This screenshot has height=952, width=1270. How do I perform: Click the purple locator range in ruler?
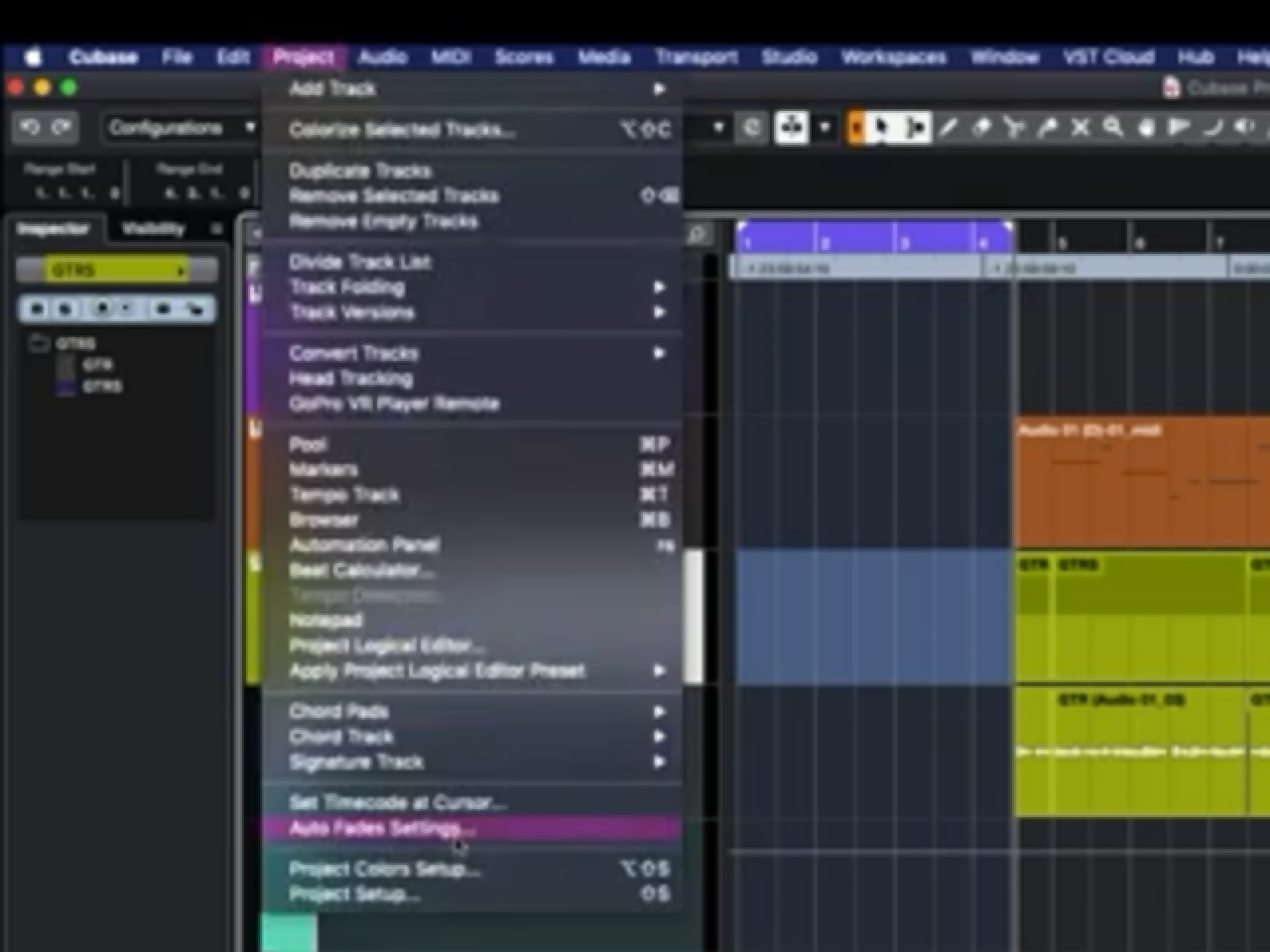[874, 237]
